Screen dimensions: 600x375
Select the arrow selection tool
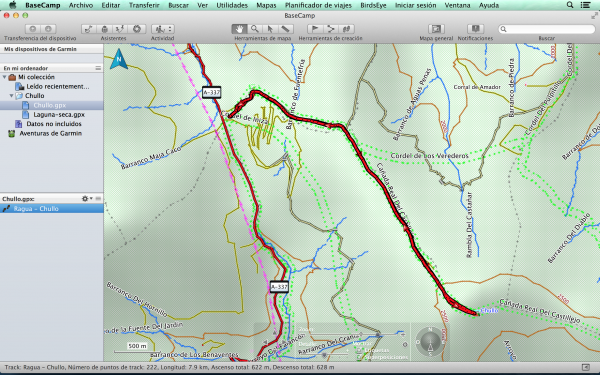point(270,29)
